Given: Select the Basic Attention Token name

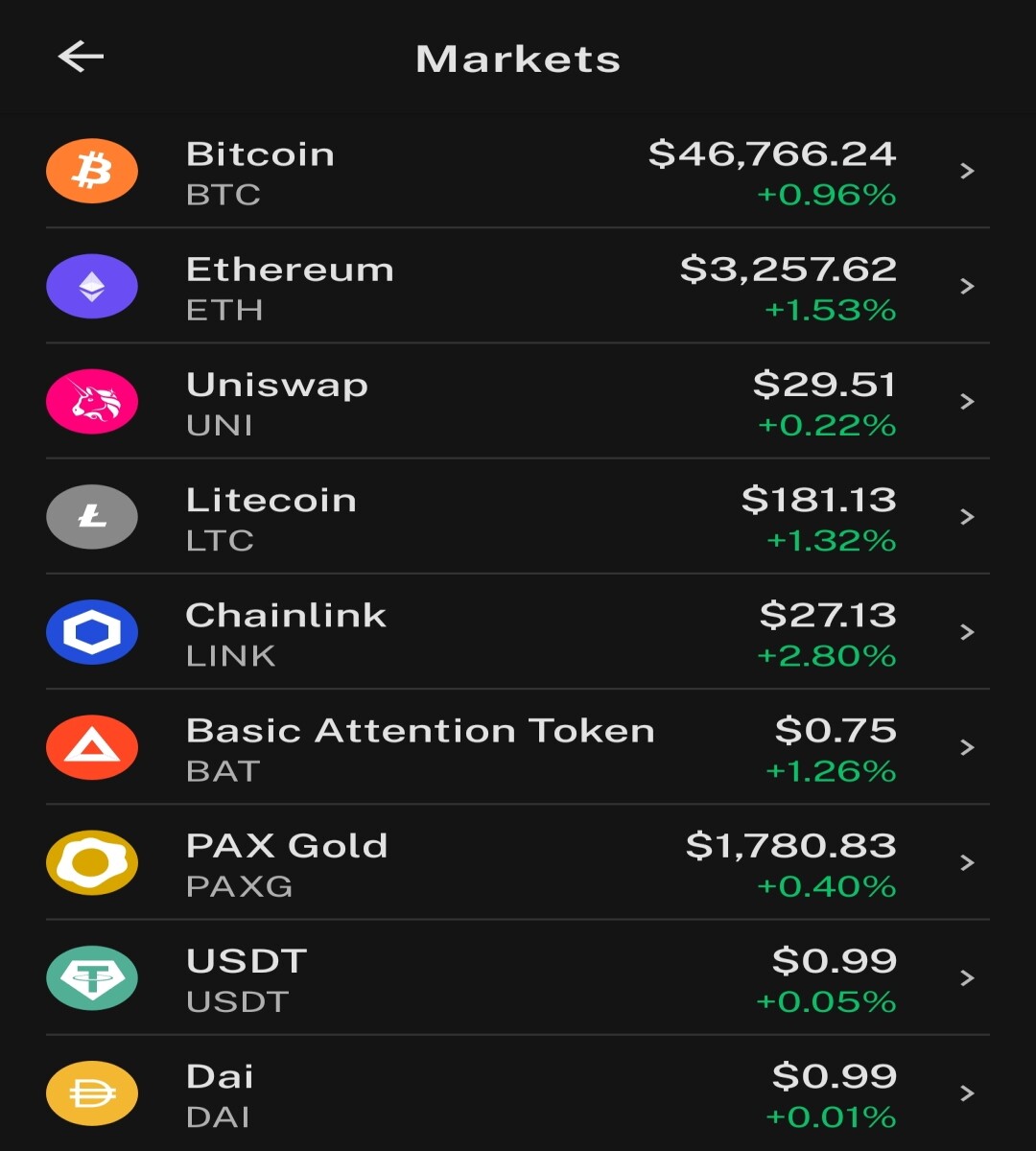Looking at the screenshot, I should tap(420, 731).
